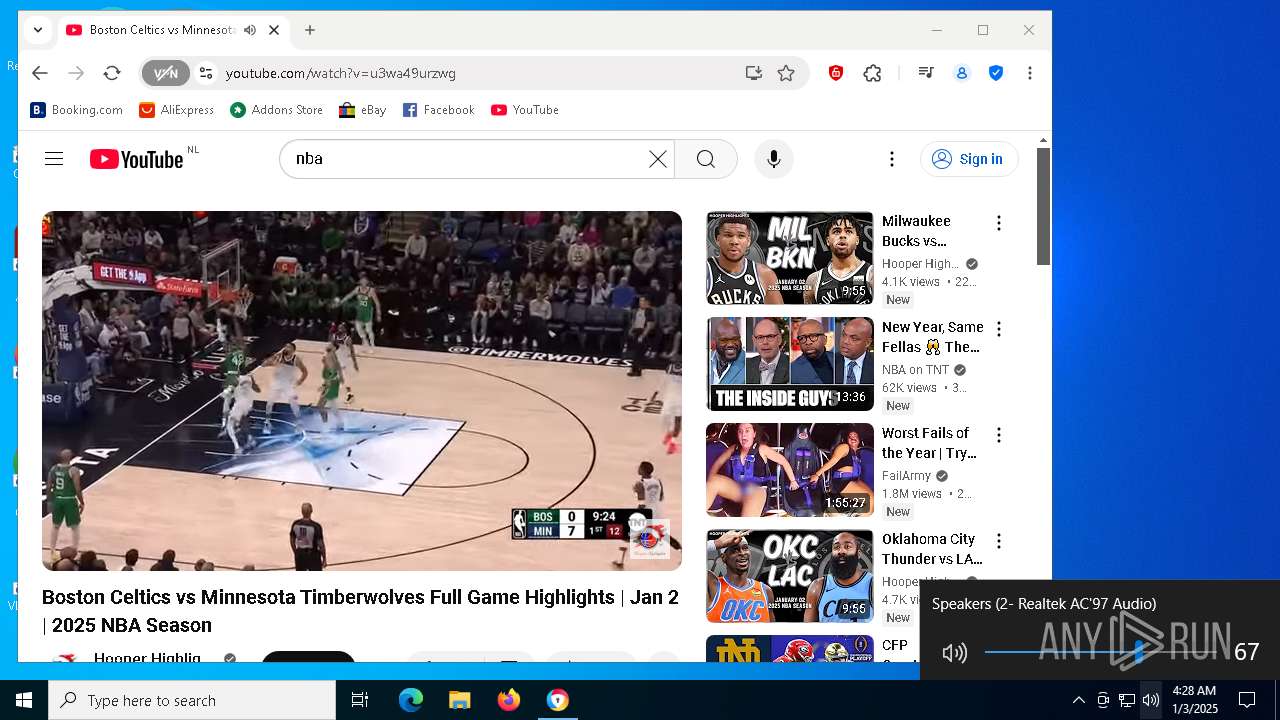The image size is (1280, 720).
Task: Open YouTube settings three-dot menu
Action: [891, 159]
